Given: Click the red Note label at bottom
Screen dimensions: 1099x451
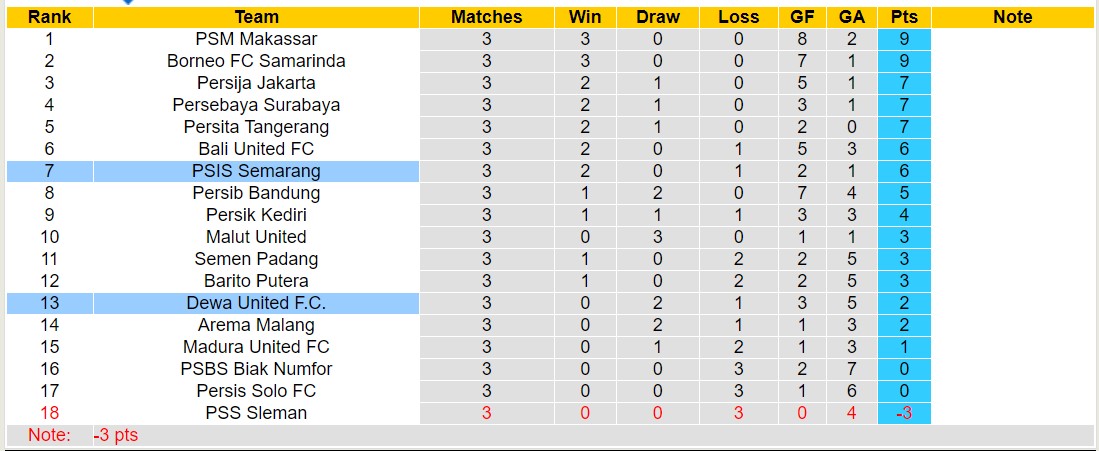Looking at the screenshot, I should (49, 435).
